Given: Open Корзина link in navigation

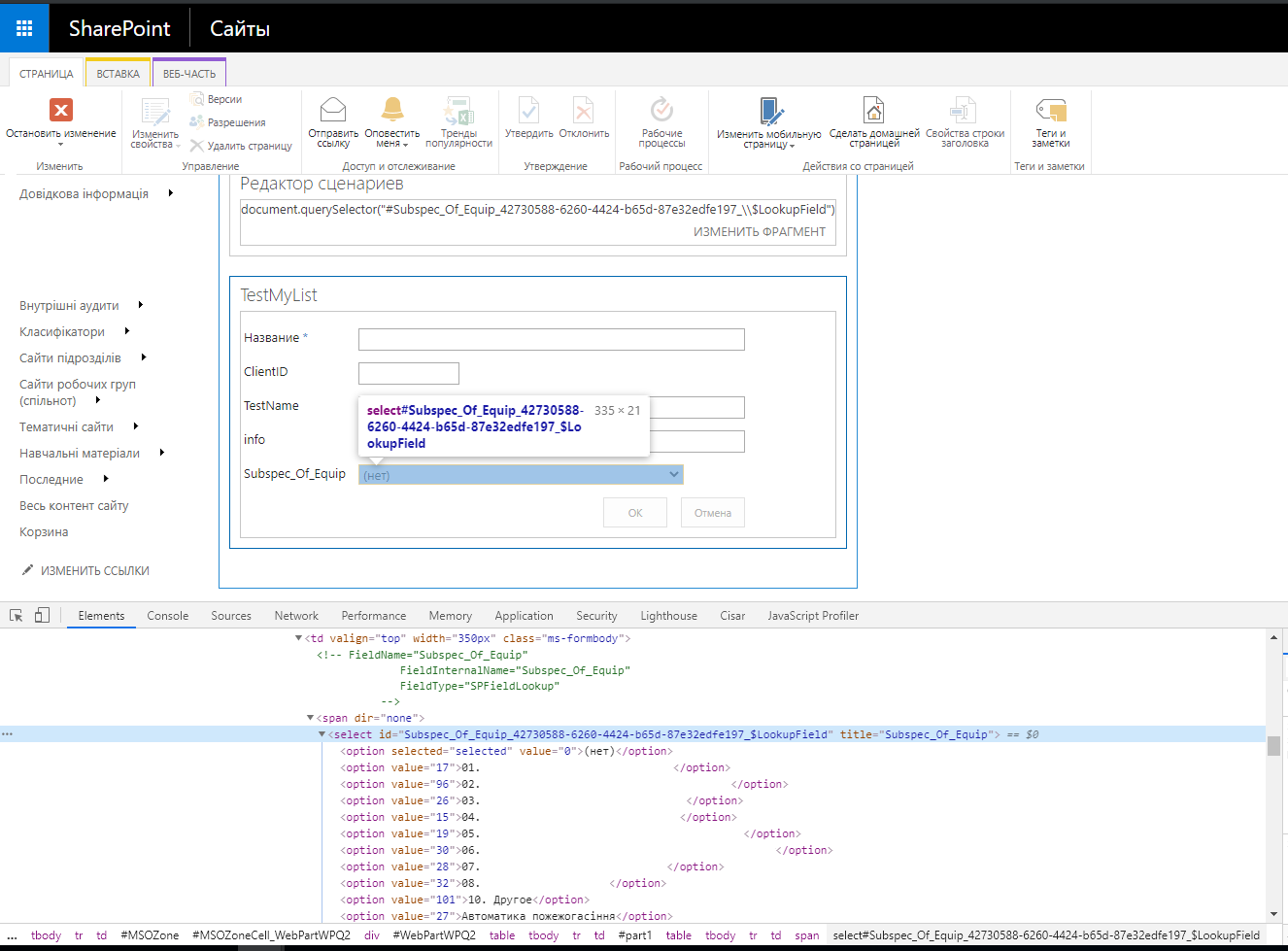Looking at the screenshot, I should click(44, 531).
